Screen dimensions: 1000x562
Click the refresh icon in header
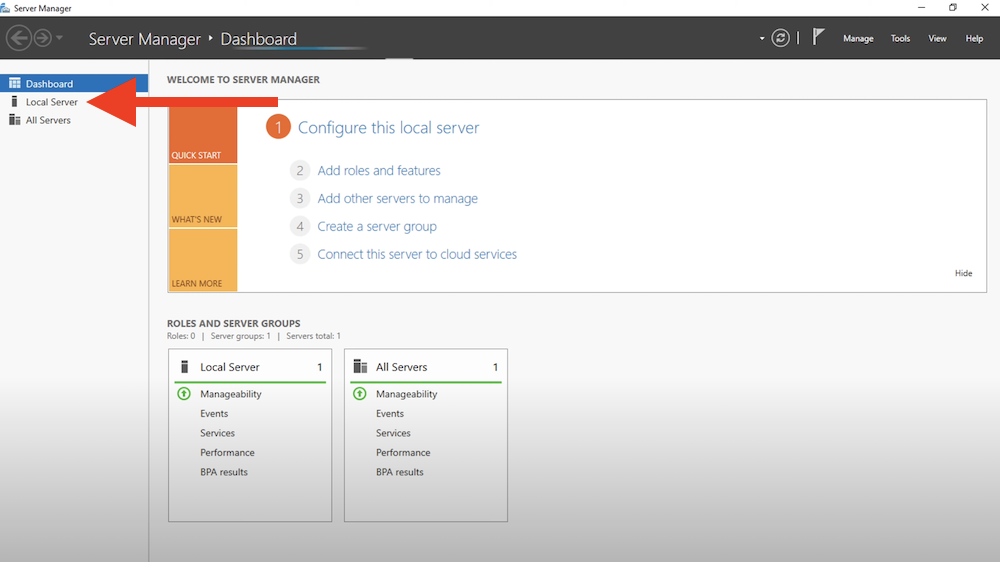(780, 38)
